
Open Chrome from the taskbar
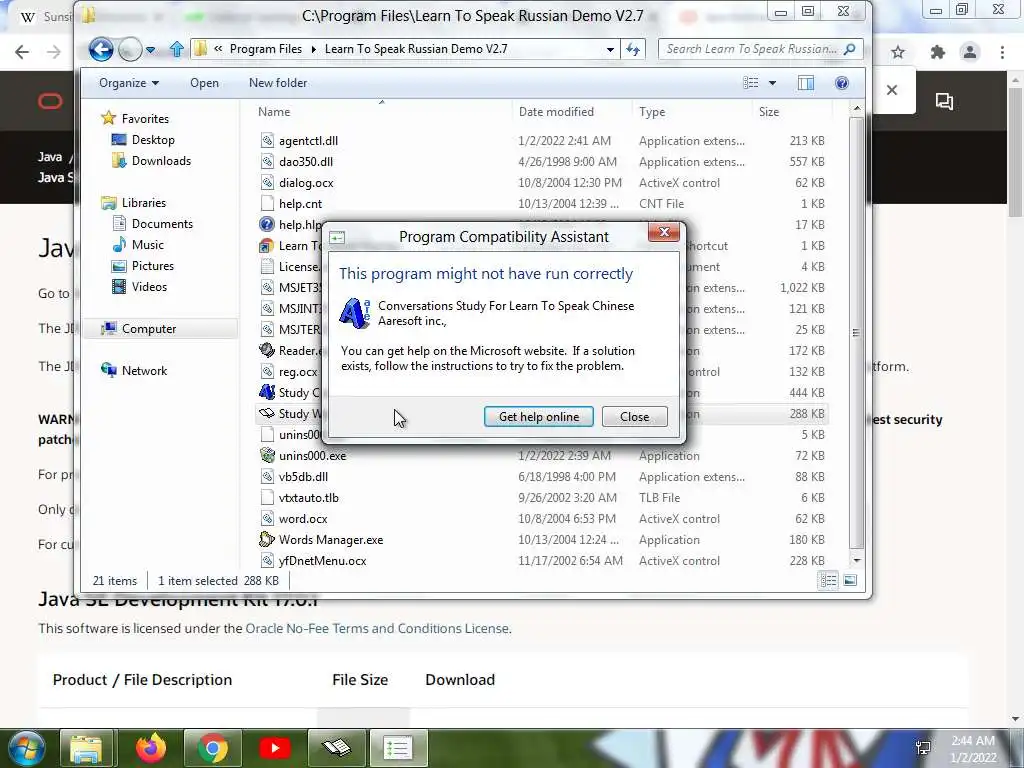point(213,748)
